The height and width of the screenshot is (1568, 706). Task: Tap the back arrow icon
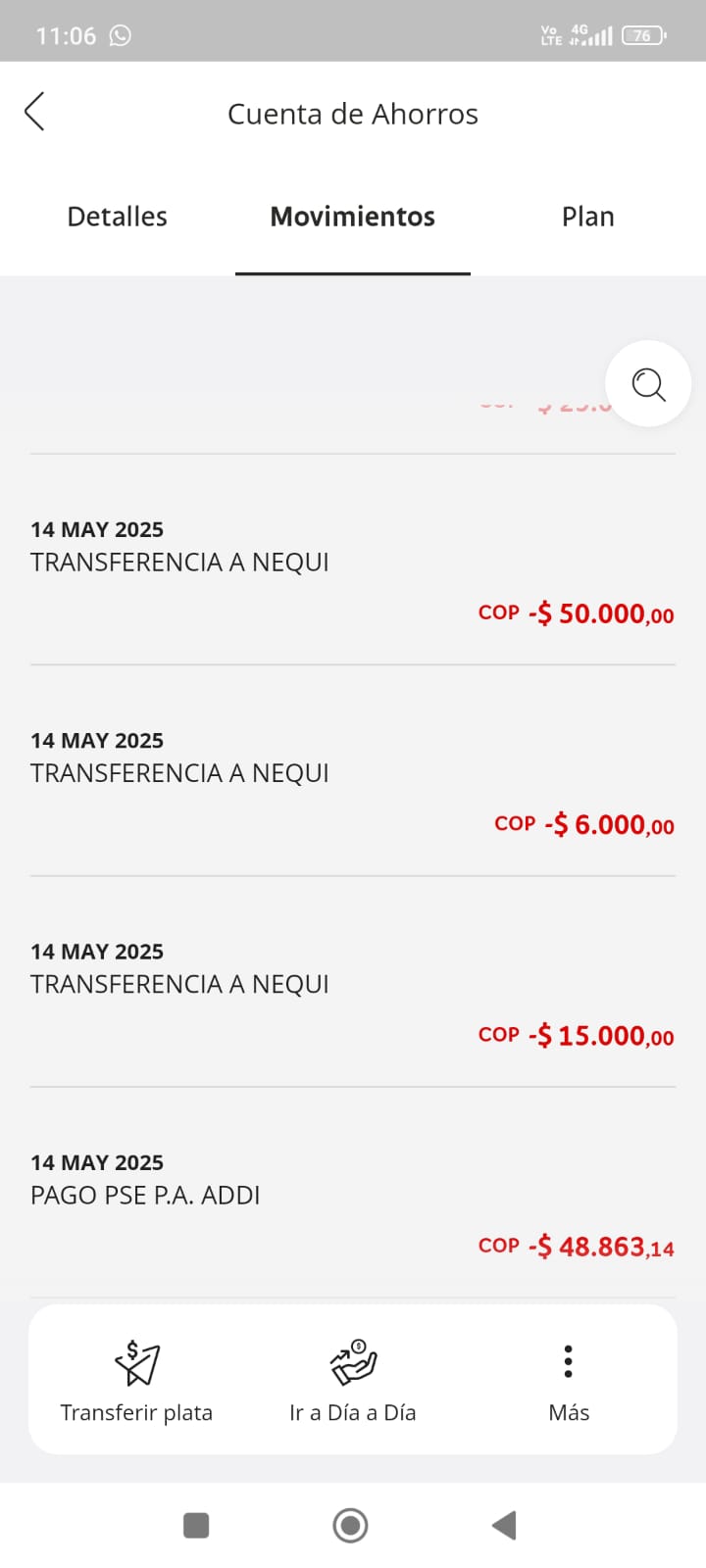35,112
